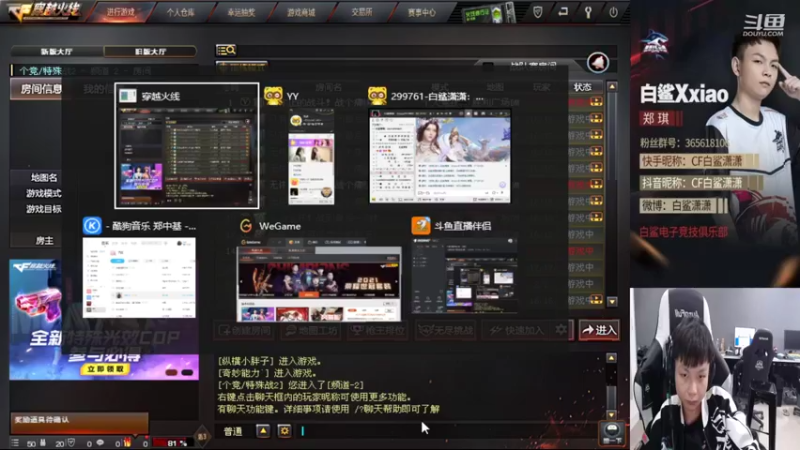Click the 立即领取 banner button

105,369
